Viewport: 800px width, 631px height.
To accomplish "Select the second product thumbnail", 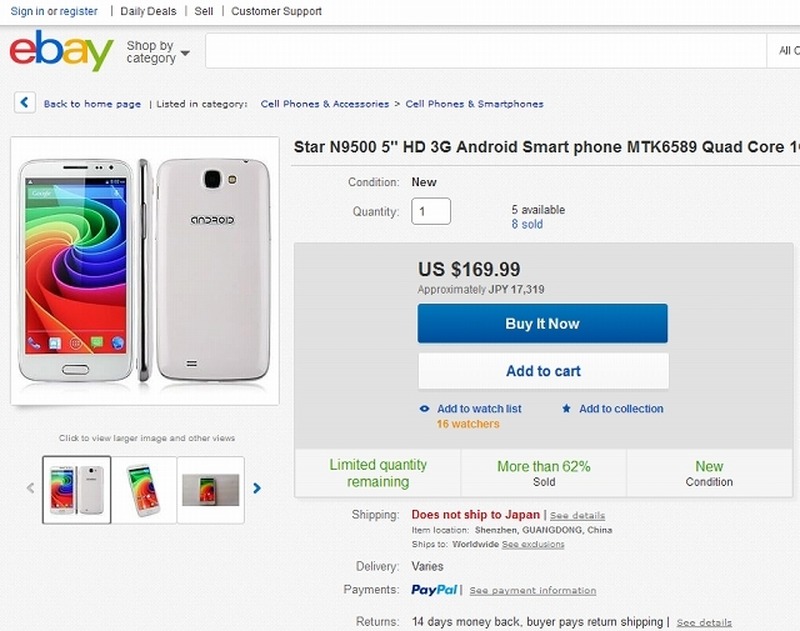I will point(144,490).
